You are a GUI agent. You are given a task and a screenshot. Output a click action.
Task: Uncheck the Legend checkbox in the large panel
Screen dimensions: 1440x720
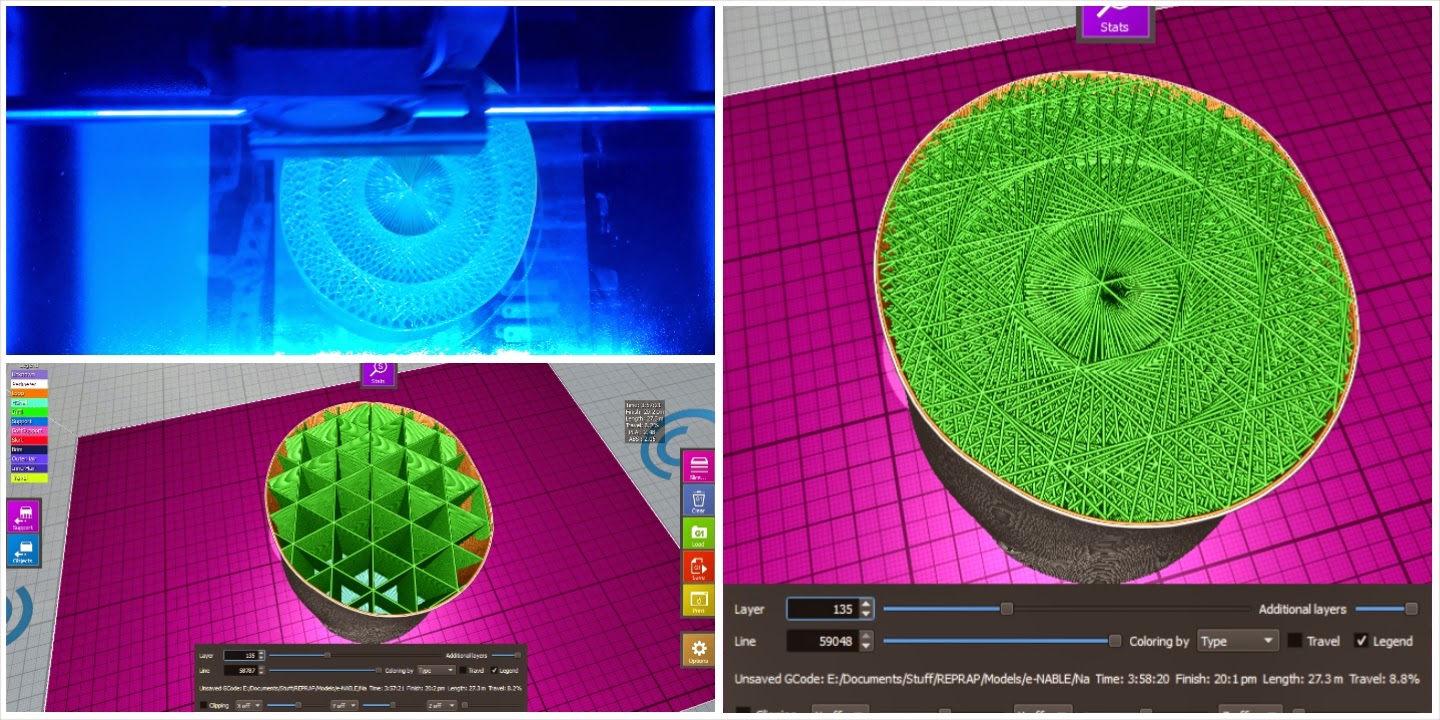[x=1361, y=641]
